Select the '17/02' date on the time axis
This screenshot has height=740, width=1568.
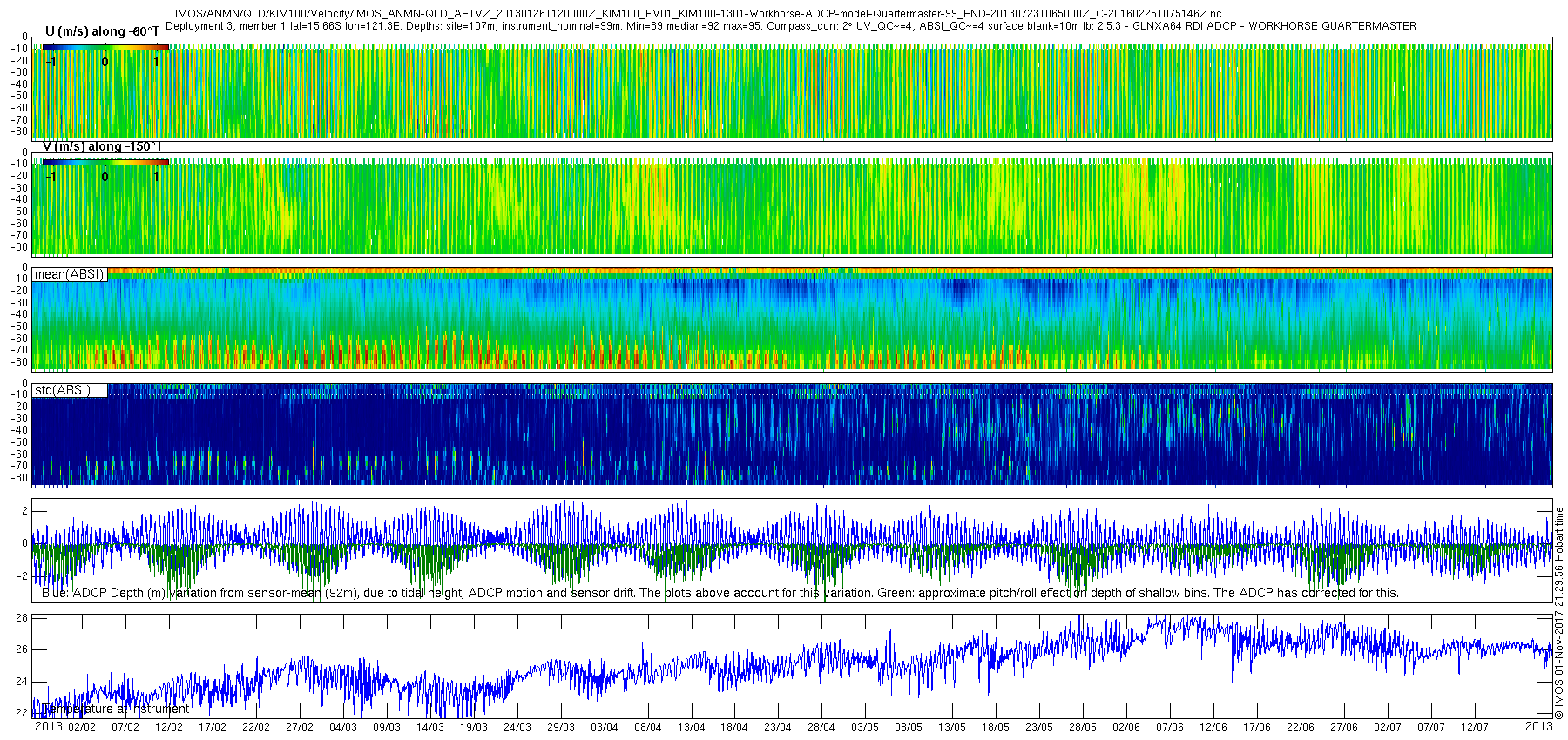[x=213, y=728]
